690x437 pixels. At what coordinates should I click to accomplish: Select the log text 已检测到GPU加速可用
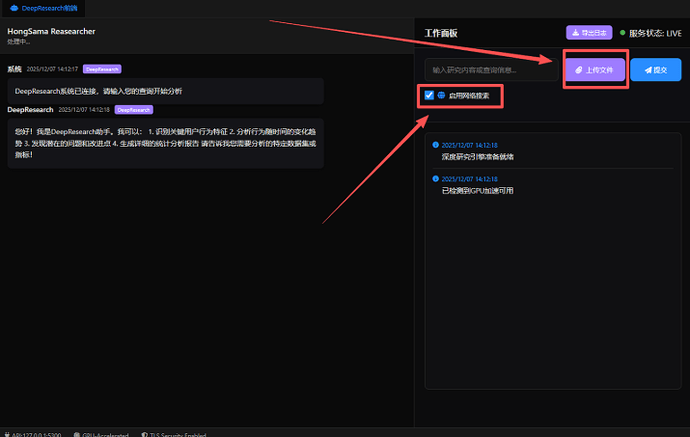(477, 191)
